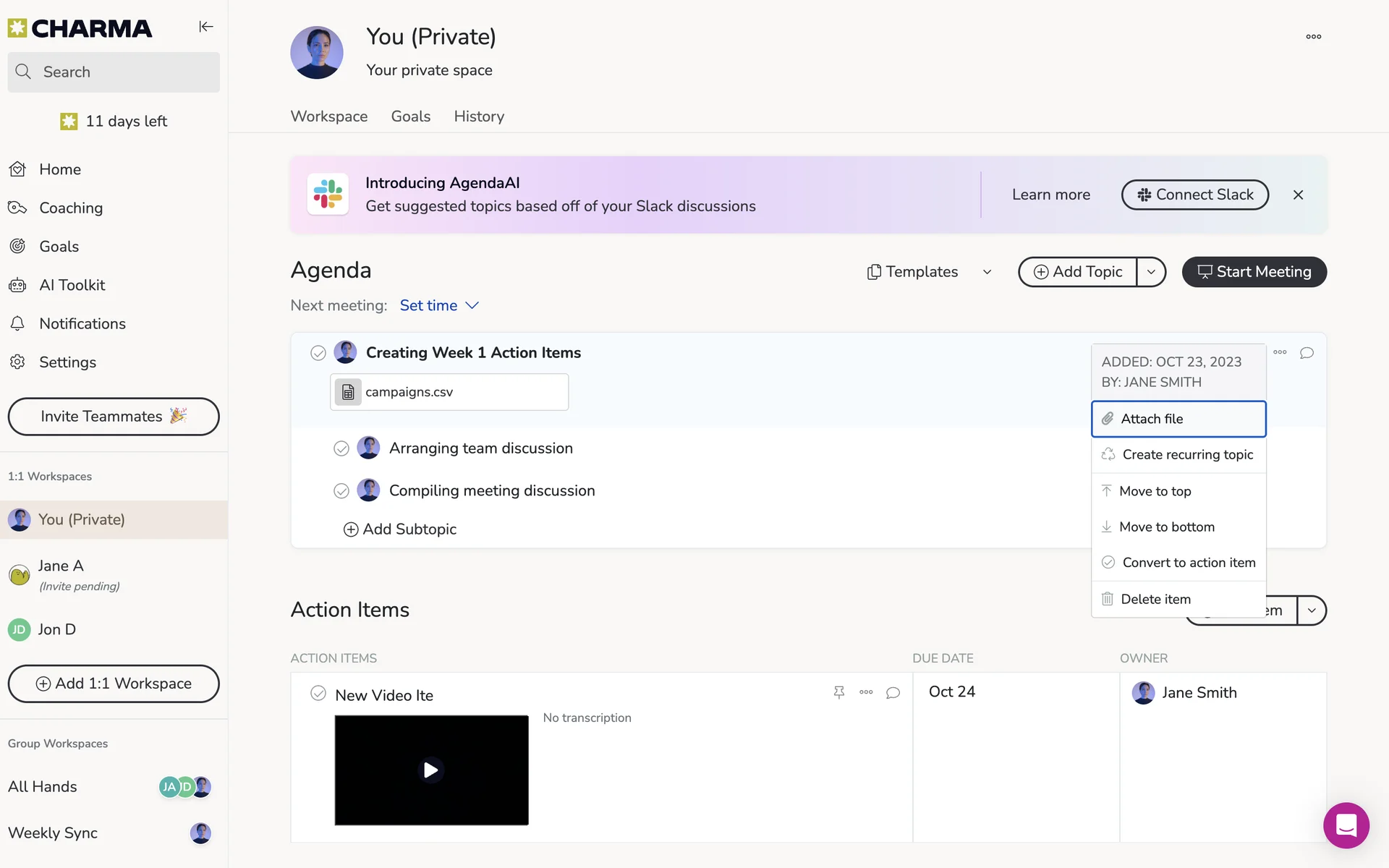
Task: Open comments on New Video Ite item
Action: coord(893,692)
